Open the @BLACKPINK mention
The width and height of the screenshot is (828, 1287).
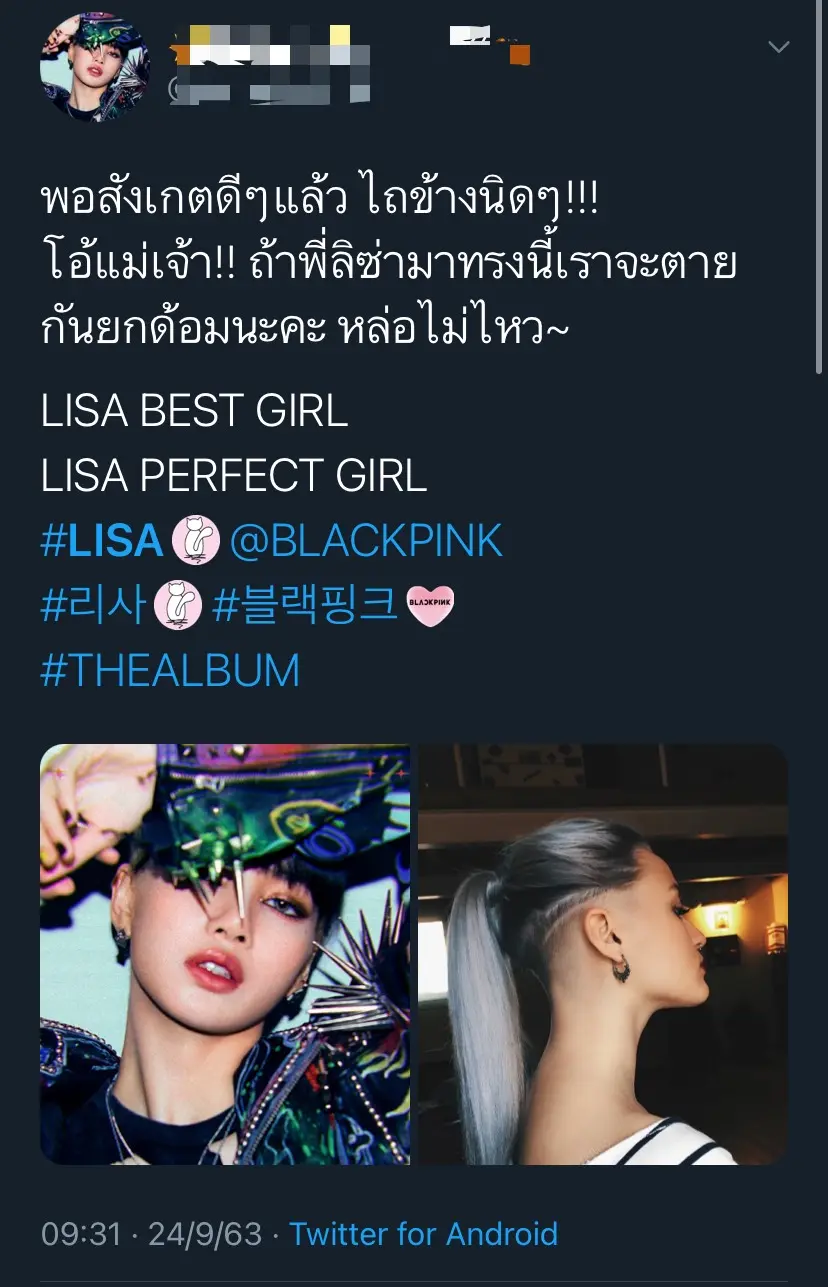(366, 541)
